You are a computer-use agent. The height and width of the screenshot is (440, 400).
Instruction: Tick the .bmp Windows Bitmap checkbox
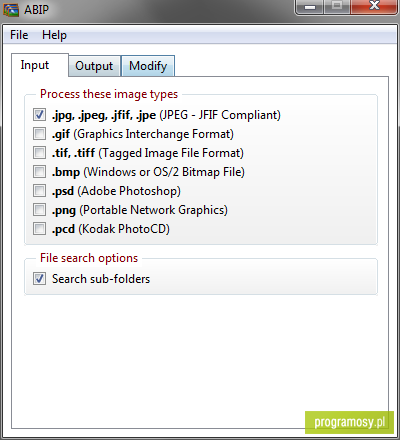pyautogui.click(x=39, y=172)
